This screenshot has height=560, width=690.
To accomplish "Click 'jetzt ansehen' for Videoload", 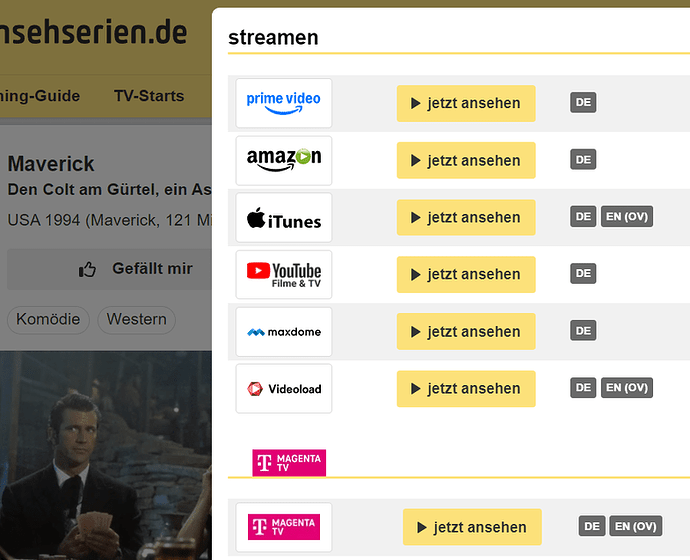I will pos(466,388).
